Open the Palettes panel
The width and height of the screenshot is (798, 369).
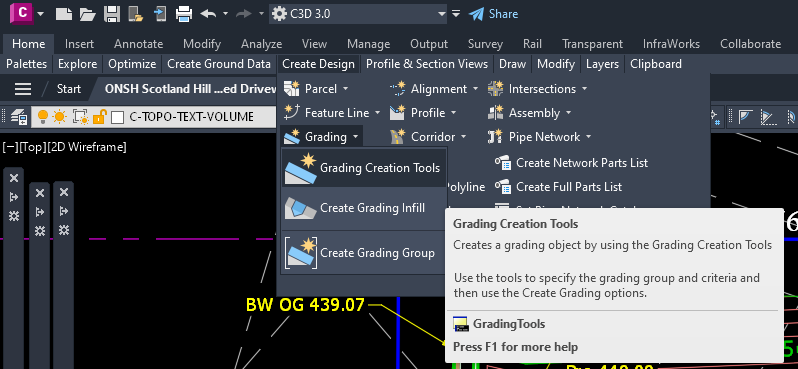pos(26,64)
